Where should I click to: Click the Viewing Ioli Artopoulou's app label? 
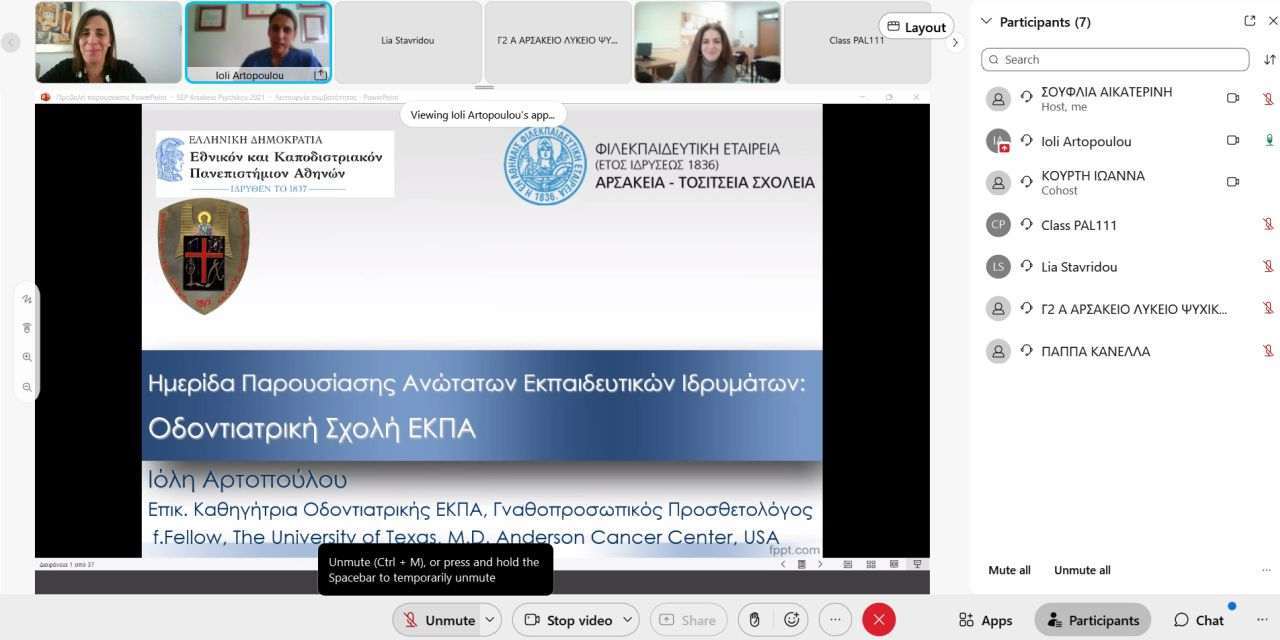[x=482, y=114]
